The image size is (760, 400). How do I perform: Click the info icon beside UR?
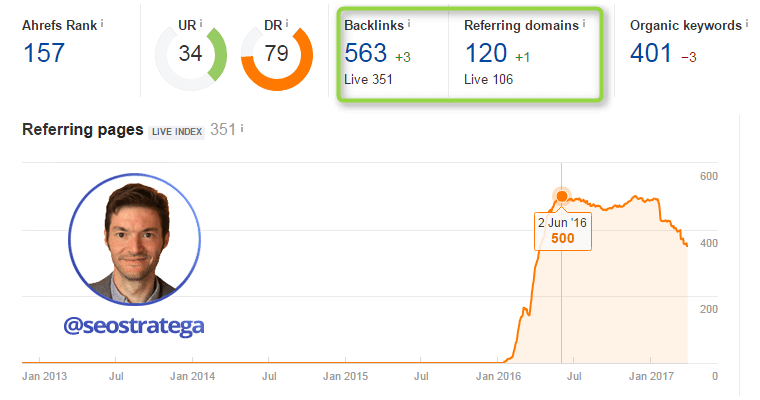pos(201,23)
